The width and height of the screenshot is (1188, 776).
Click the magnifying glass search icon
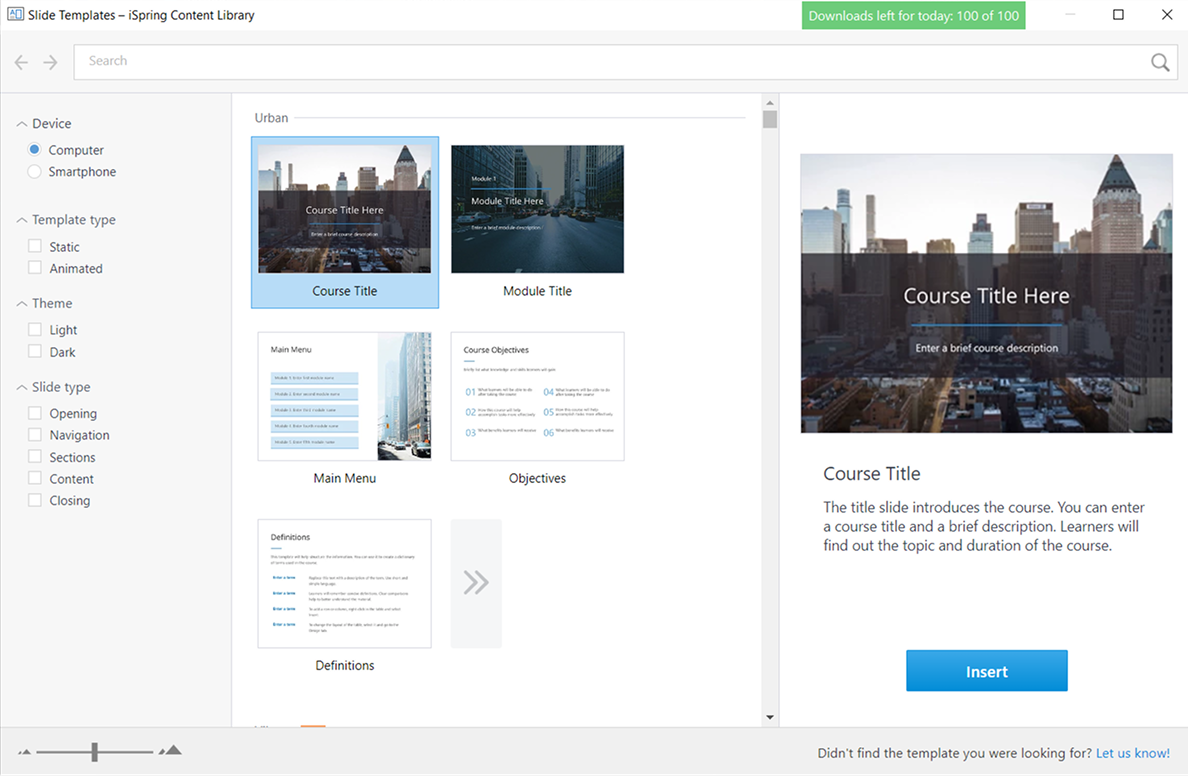tap(1160, 62)
